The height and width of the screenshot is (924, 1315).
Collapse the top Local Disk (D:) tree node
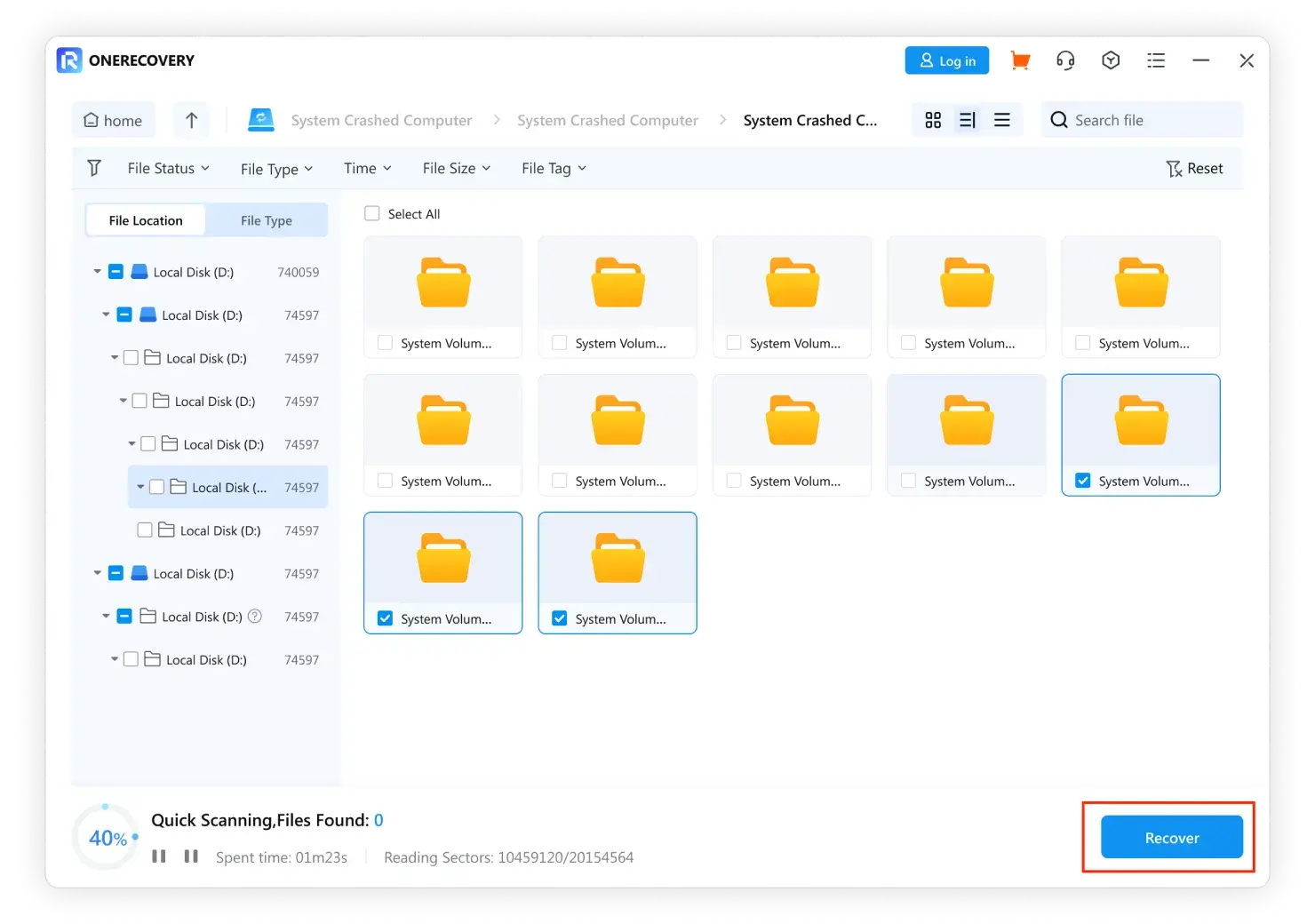(97, 272)
